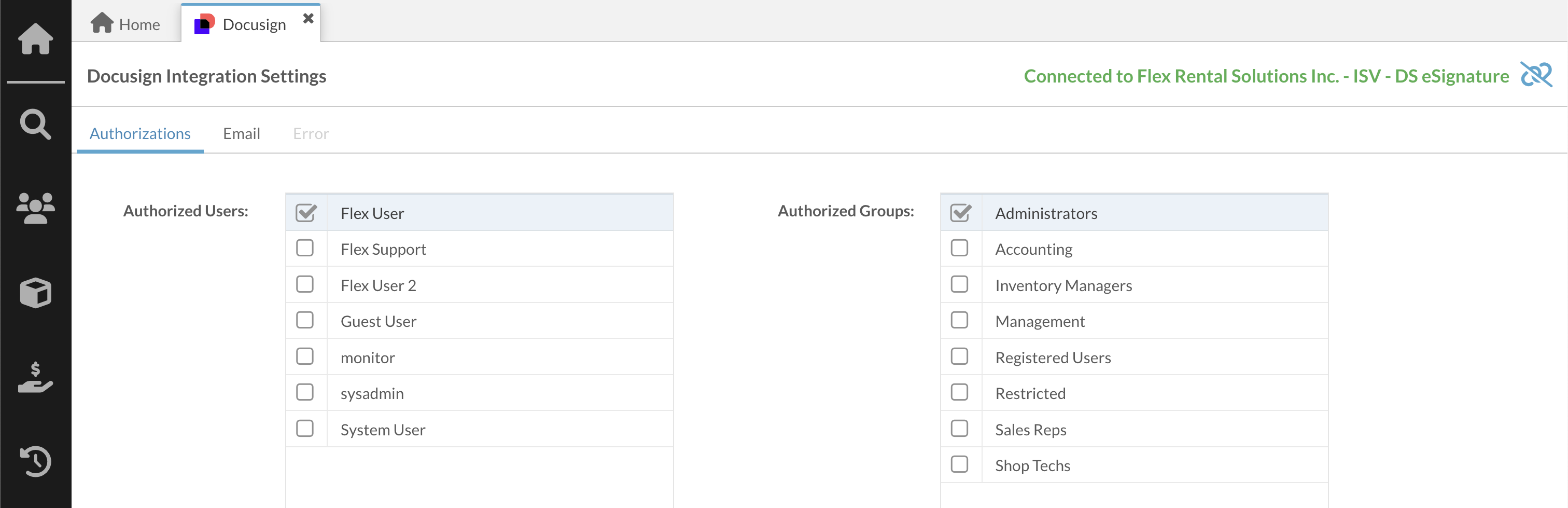This screenshot has width=1568, height=508.
Task: Check the sysadmin user checkbox
Action: pos(305,392)
